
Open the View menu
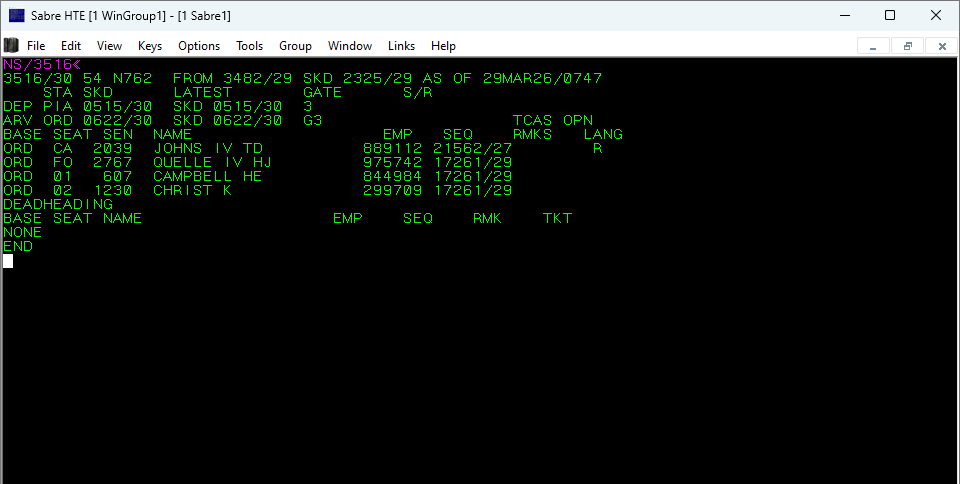[110, 46]
